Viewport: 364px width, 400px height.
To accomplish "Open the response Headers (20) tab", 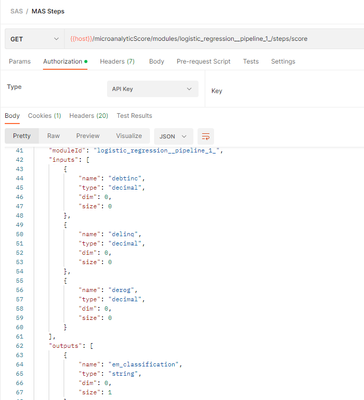I will (89, 116).
